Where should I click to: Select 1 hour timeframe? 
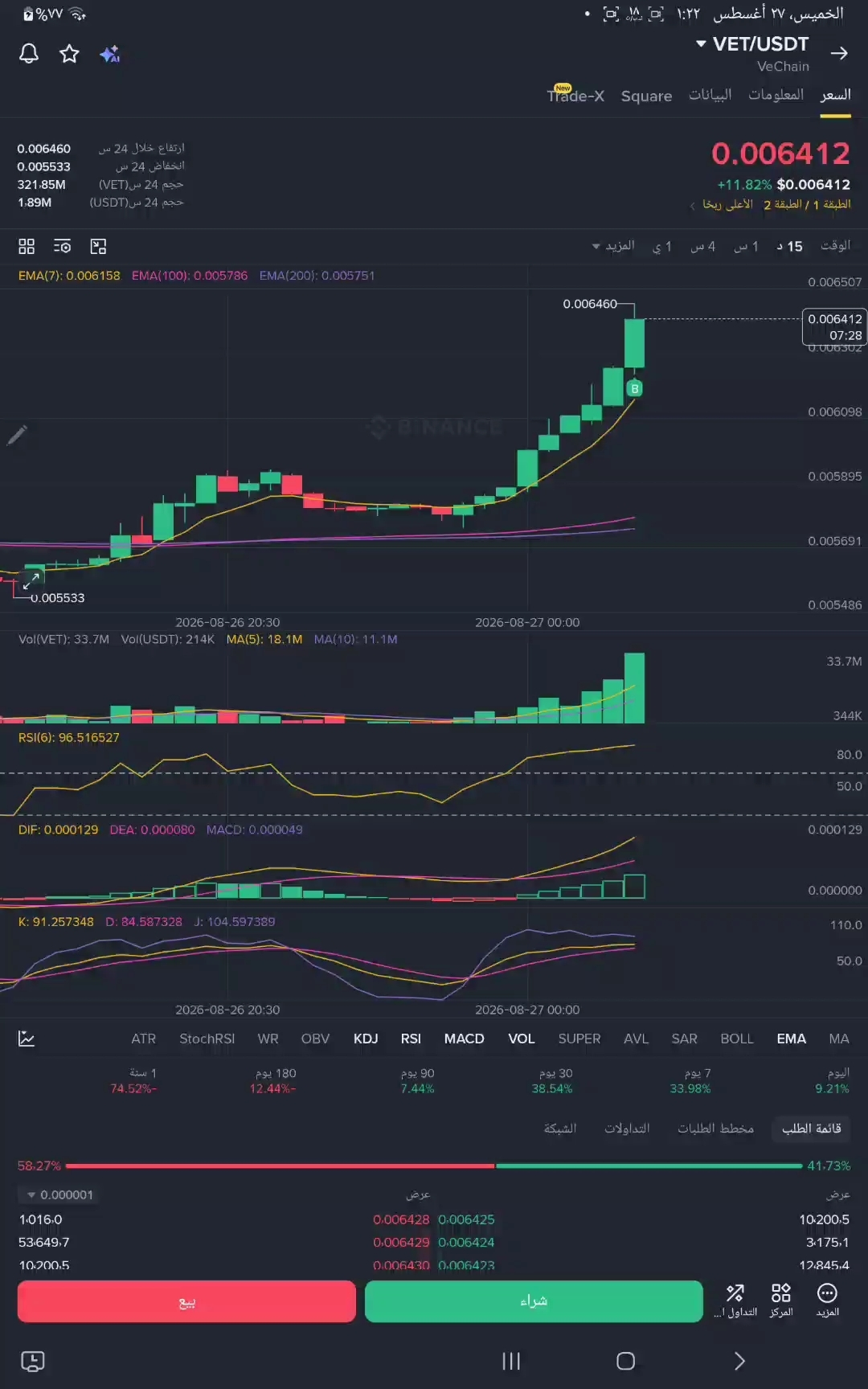pos(746,246)
